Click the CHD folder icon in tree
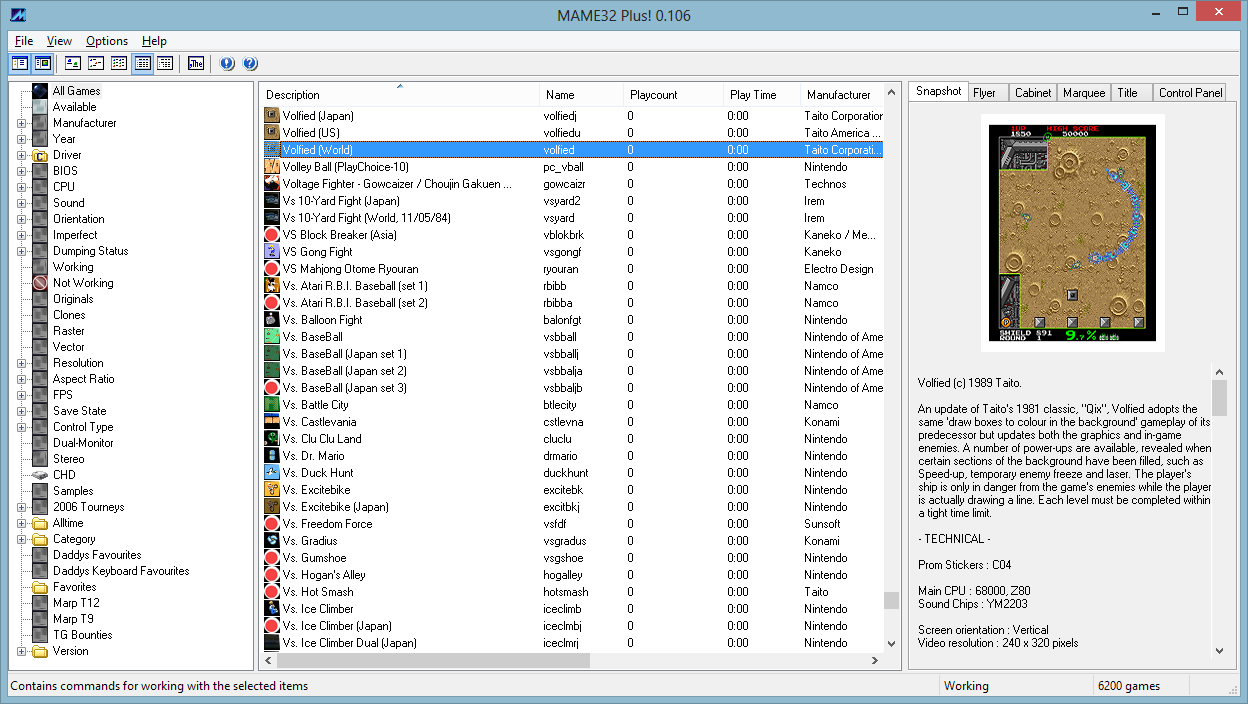 [40, 475]
